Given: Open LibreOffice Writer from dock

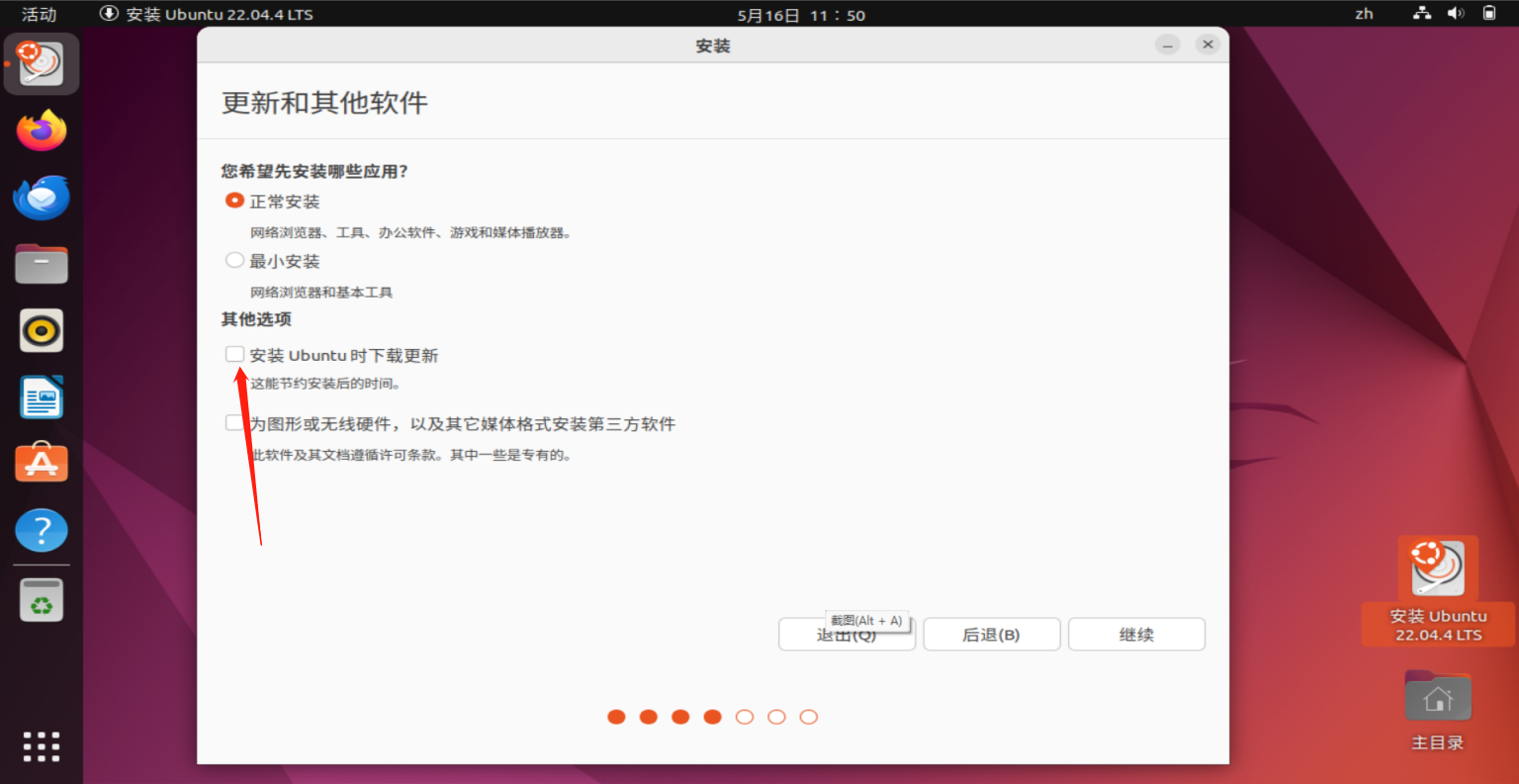Looking at the screenshot, I should pyautogui.click(x=42, y=396).
